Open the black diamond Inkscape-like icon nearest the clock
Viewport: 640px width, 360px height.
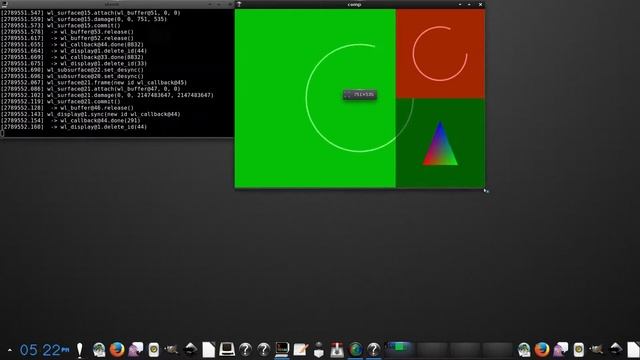pos(191,350)
